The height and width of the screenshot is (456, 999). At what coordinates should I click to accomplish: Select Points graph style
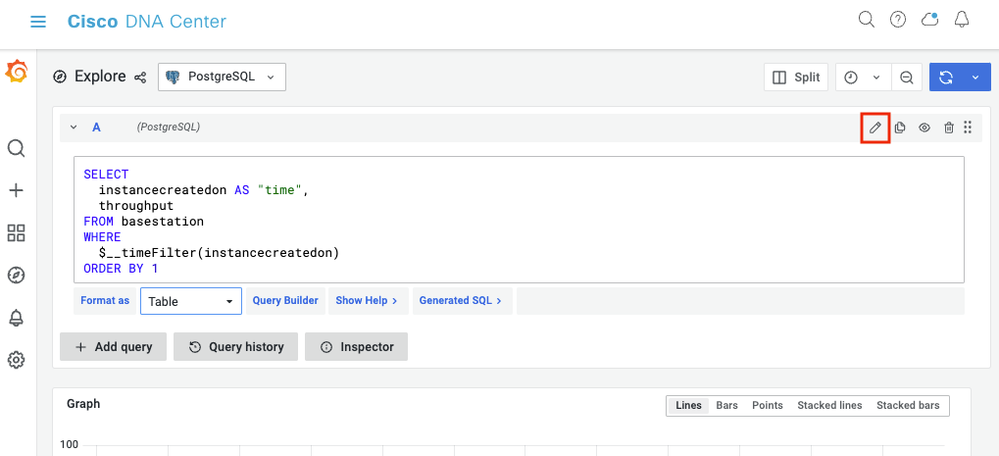[x=767, y=406]
